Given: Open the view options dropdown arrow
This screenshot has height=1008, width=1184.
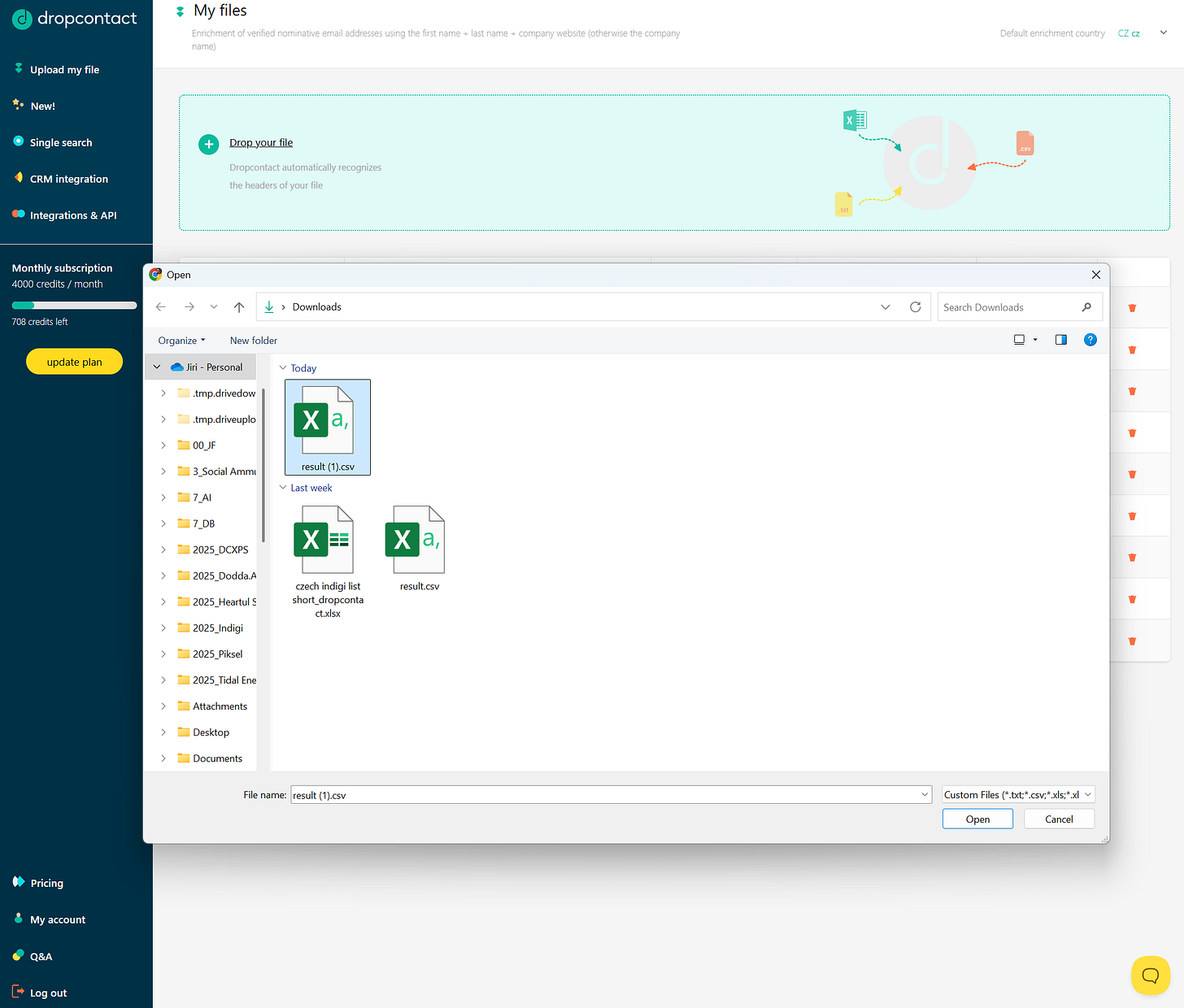Looking at the screenshot, I should point(1035,340).
